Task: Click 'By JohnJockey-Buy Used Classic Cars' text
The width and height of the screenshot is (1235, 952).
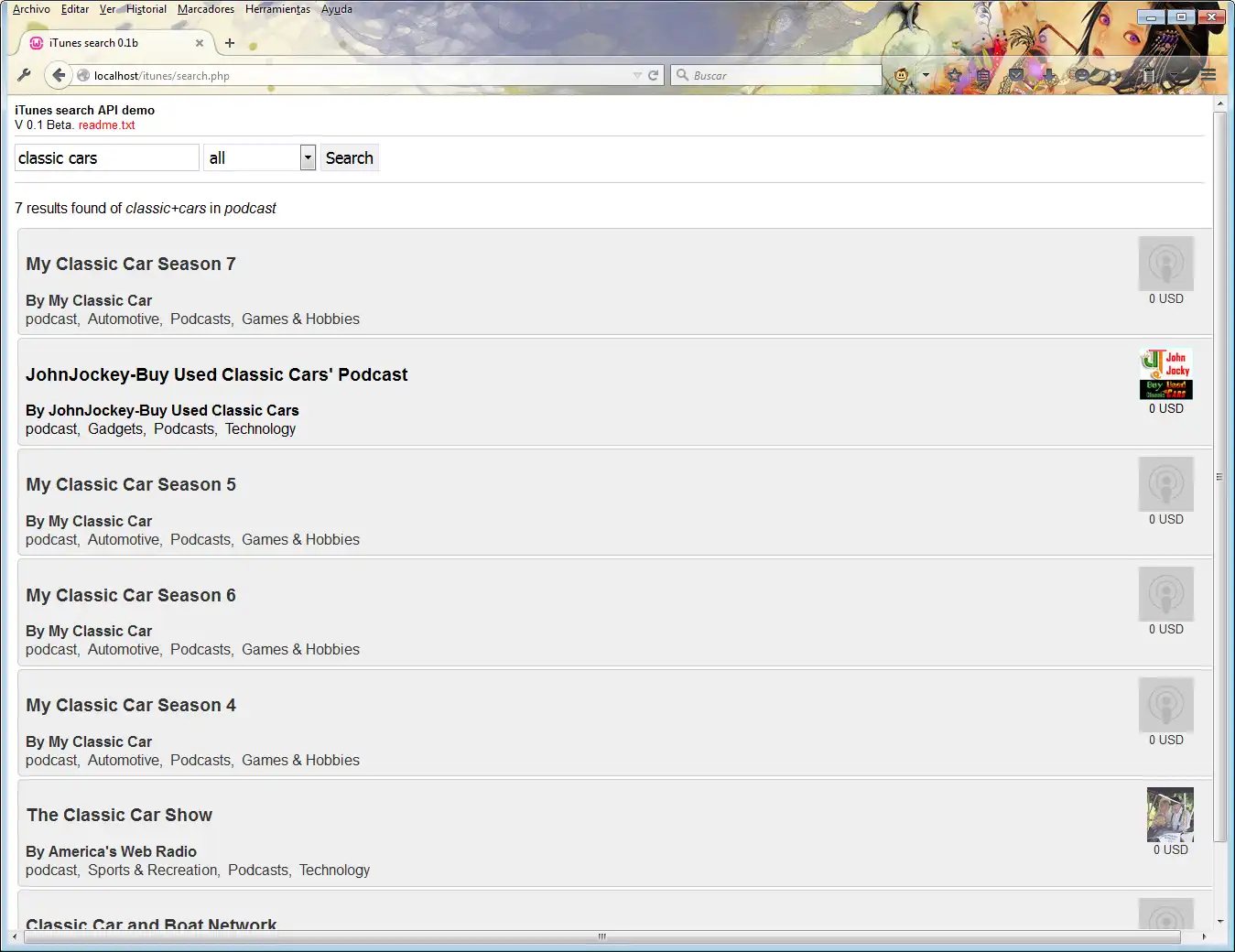Action: pos(162,410)
